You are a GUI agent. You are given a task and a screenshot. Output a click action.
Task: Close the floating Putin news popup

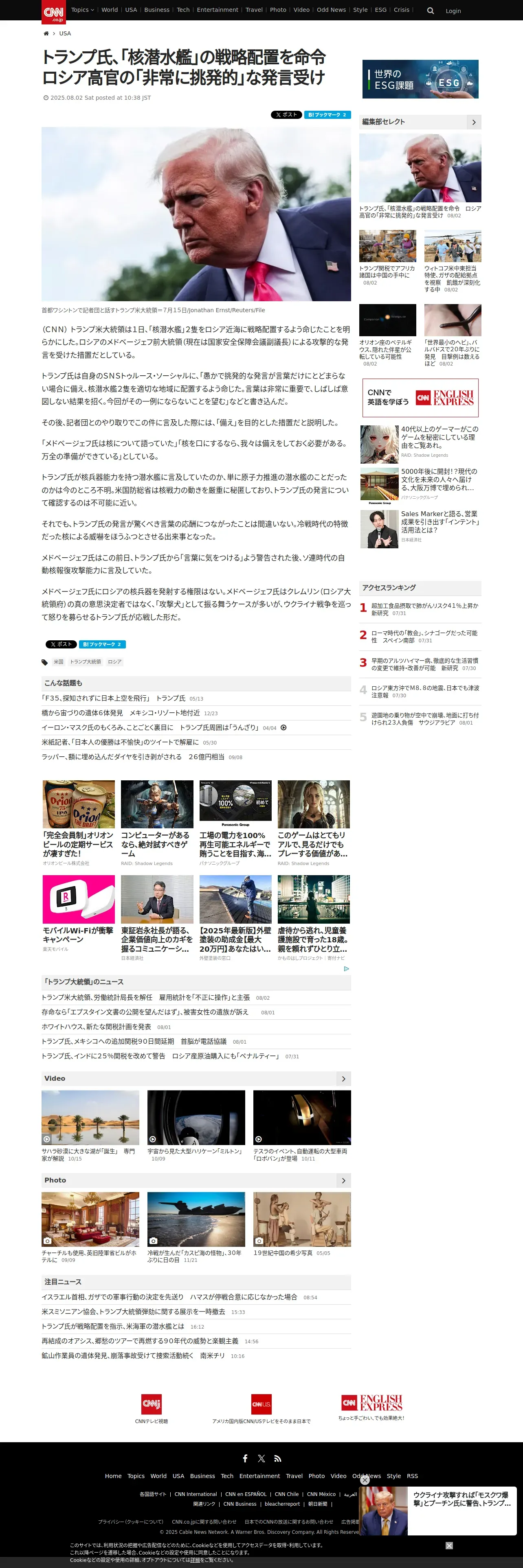[x=365, y=1480]
